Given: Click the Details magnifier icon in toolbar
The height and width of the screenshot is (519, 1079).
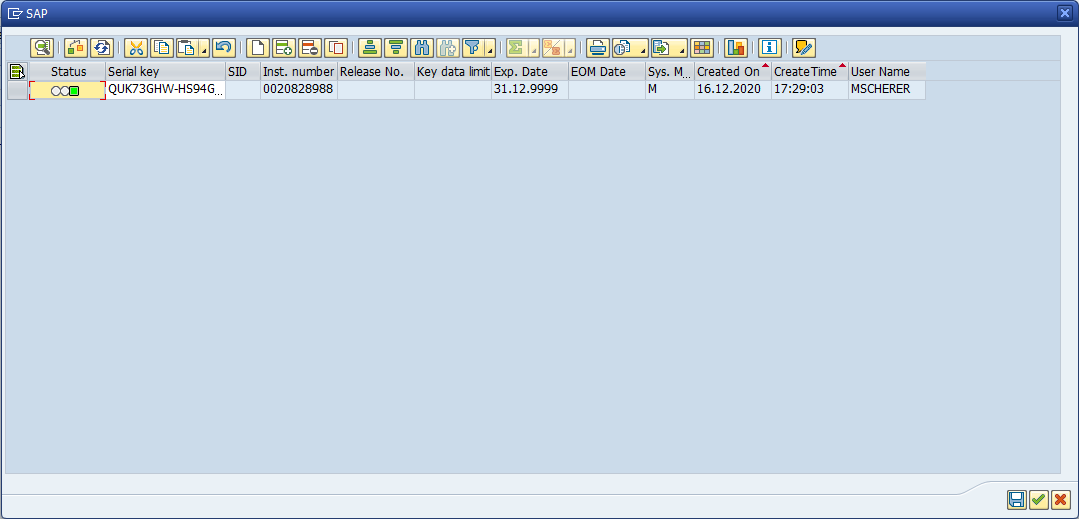Looking at the screenshot, I should point(41,47).
